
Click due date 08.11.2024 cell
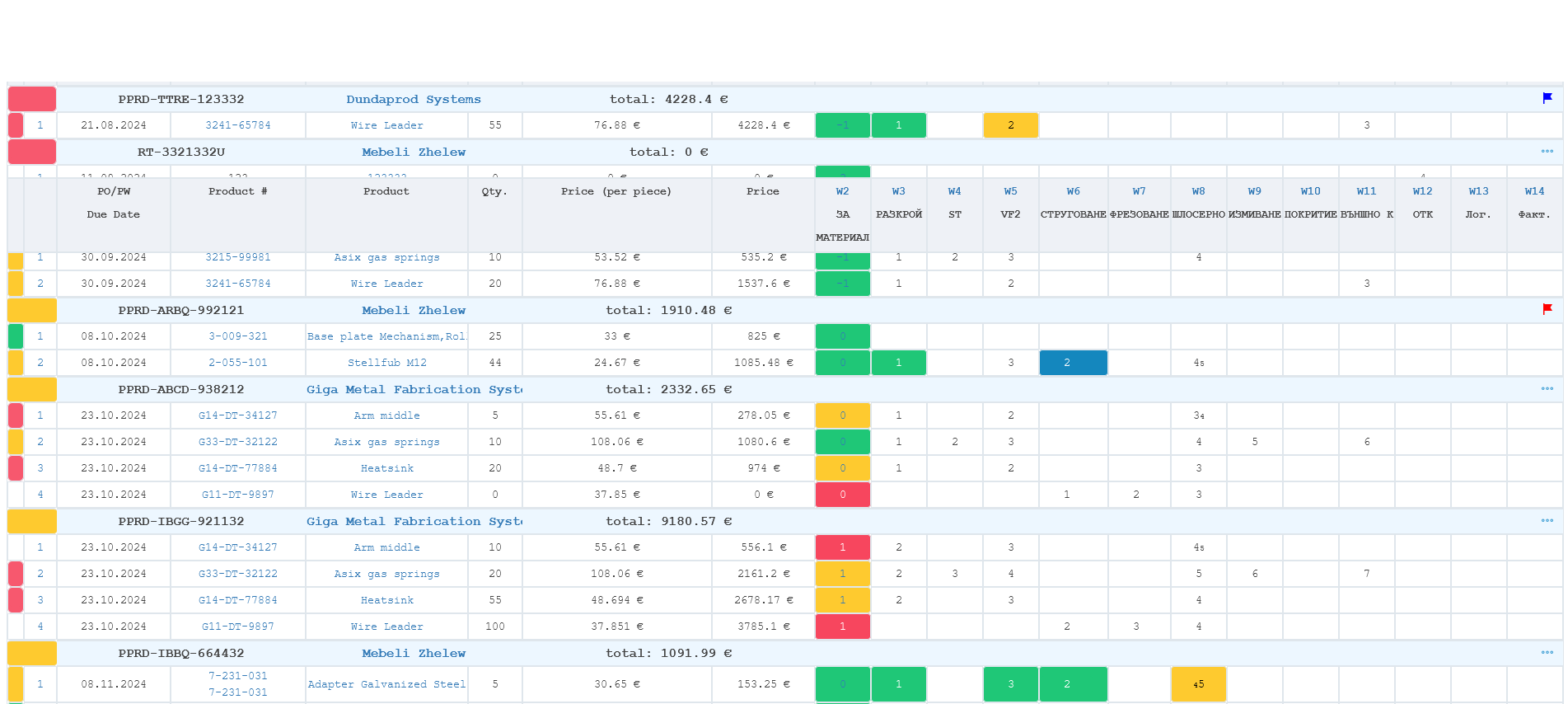[114, 684]
